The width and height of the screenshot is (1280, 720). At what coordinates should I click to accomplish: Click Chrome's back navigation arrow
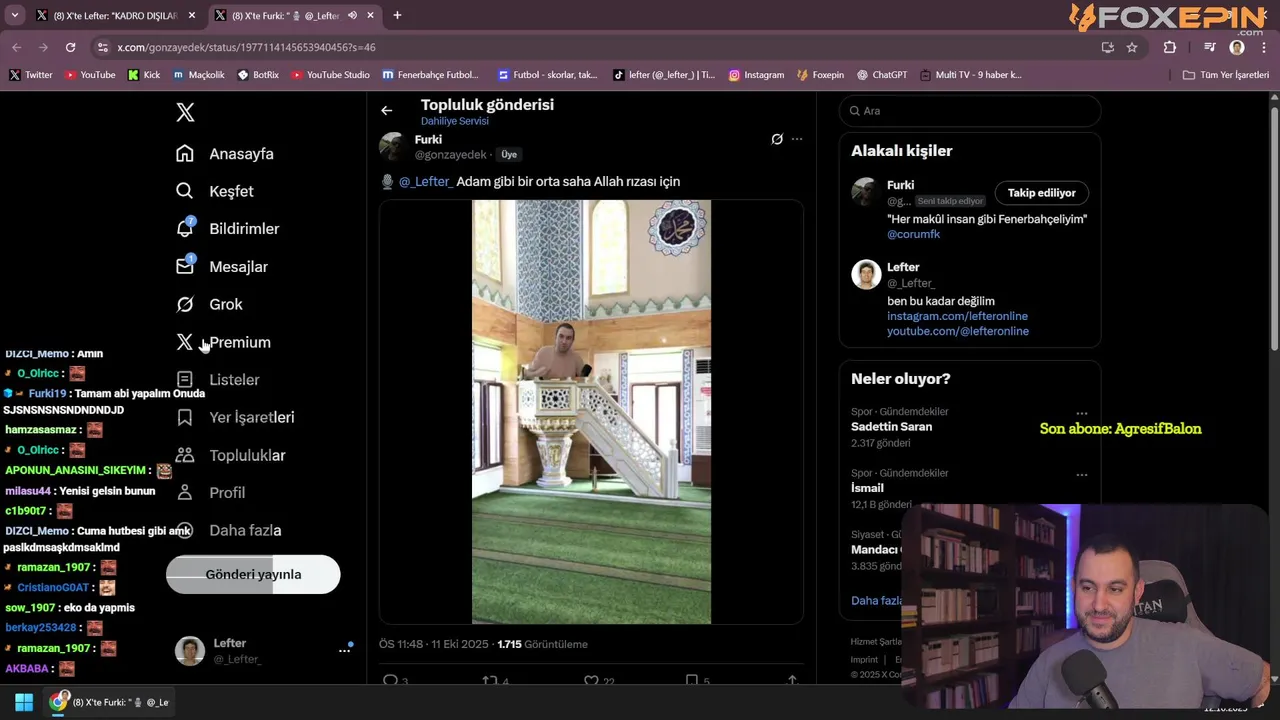point(16,47)
